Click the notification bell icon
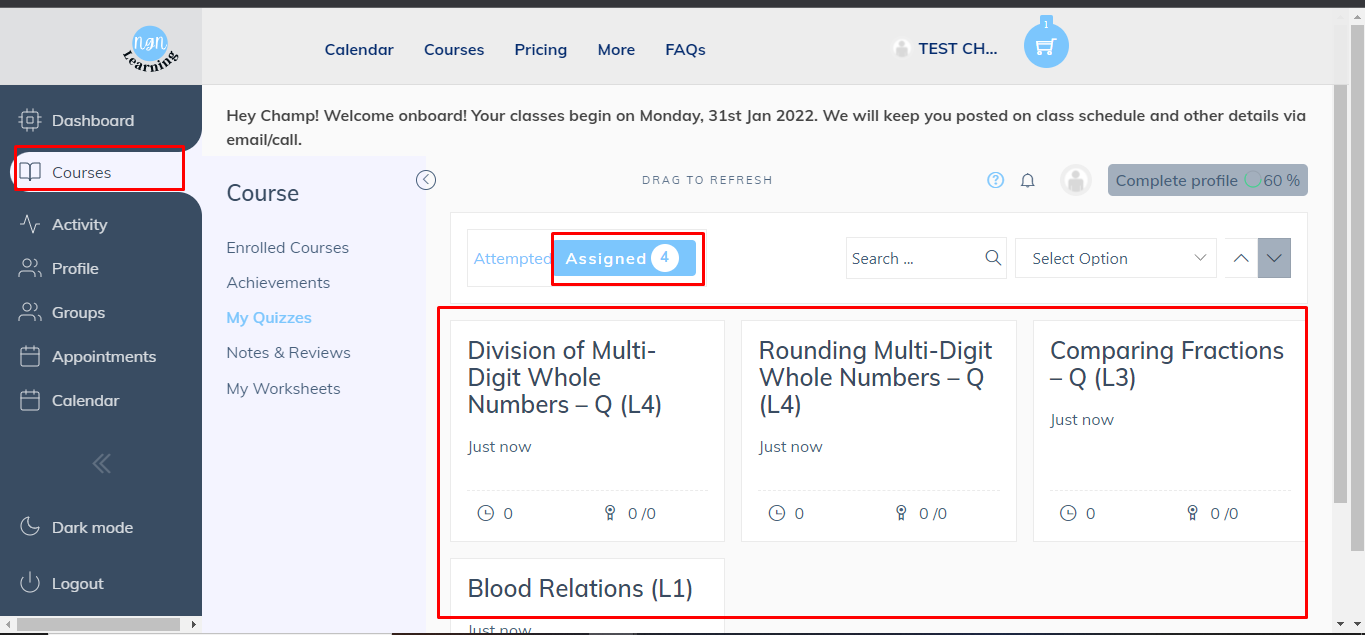This screenshot has width=1365, height=635. 1027,181
